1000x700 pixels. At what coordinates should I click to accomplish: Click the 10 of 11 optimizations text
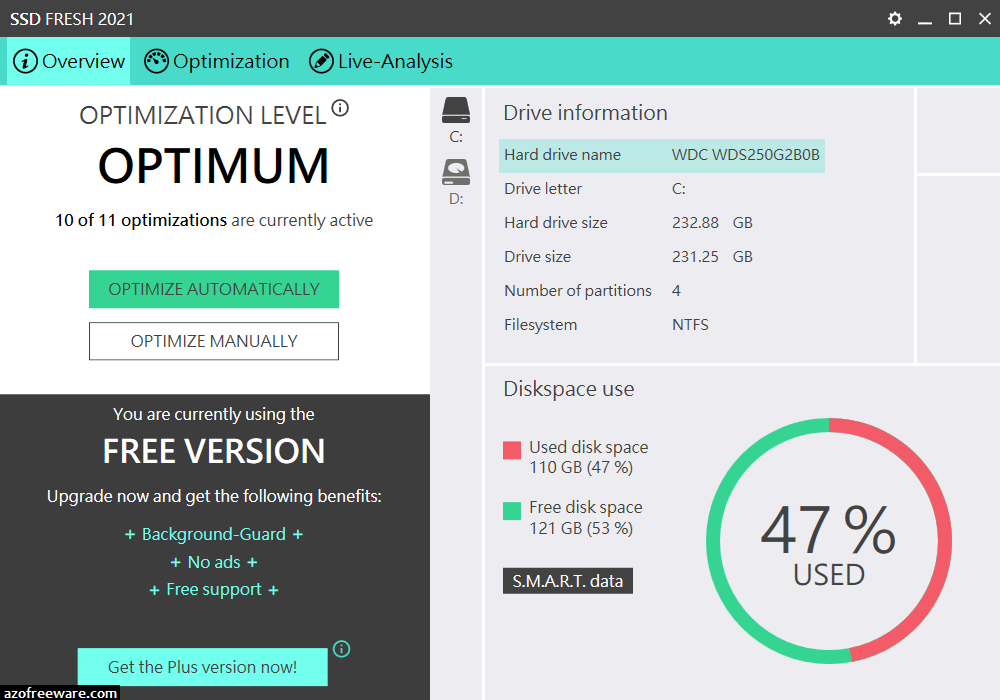tap(141, 220)
